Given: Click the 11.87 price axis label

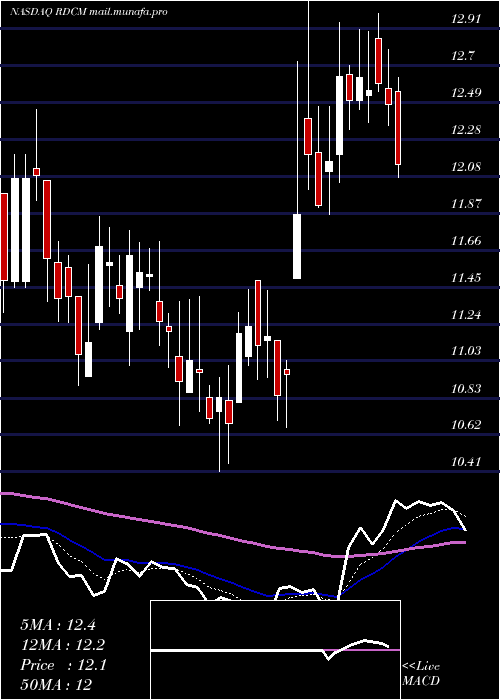Looking at the screenshot, I should (466, 204).
